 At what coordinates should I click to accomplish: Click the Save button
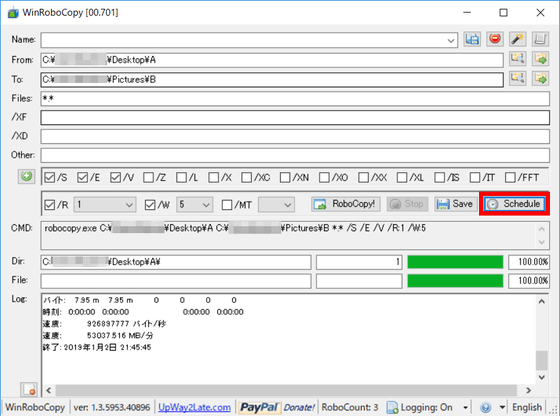click(456, 204)
